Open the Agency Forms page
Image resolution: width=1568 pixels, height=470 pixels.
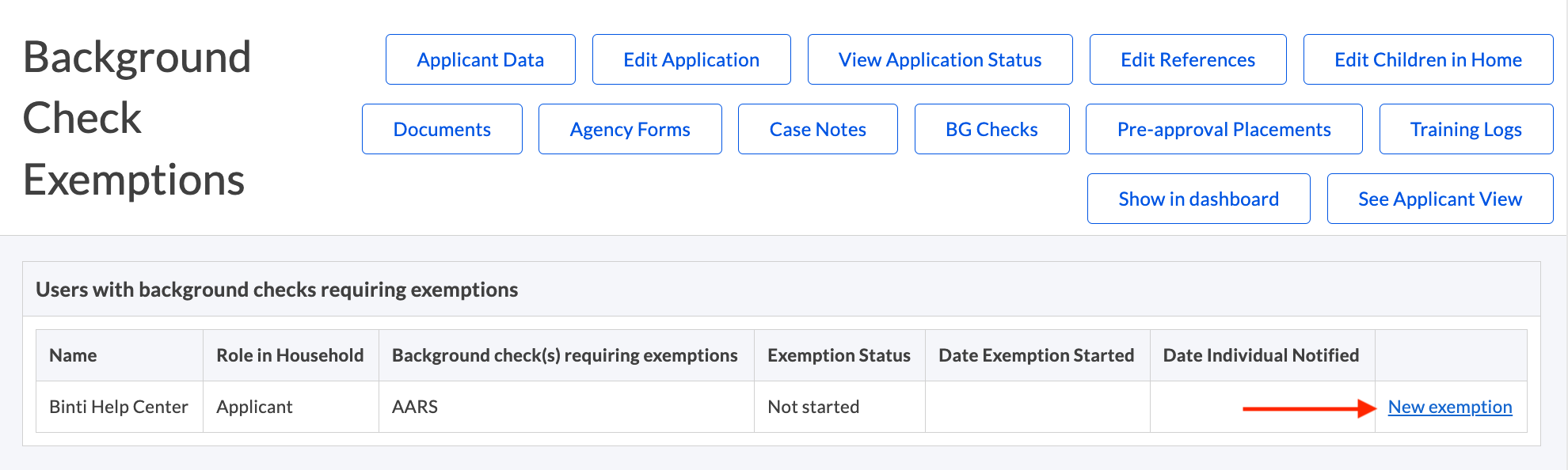tap(630, 128)
